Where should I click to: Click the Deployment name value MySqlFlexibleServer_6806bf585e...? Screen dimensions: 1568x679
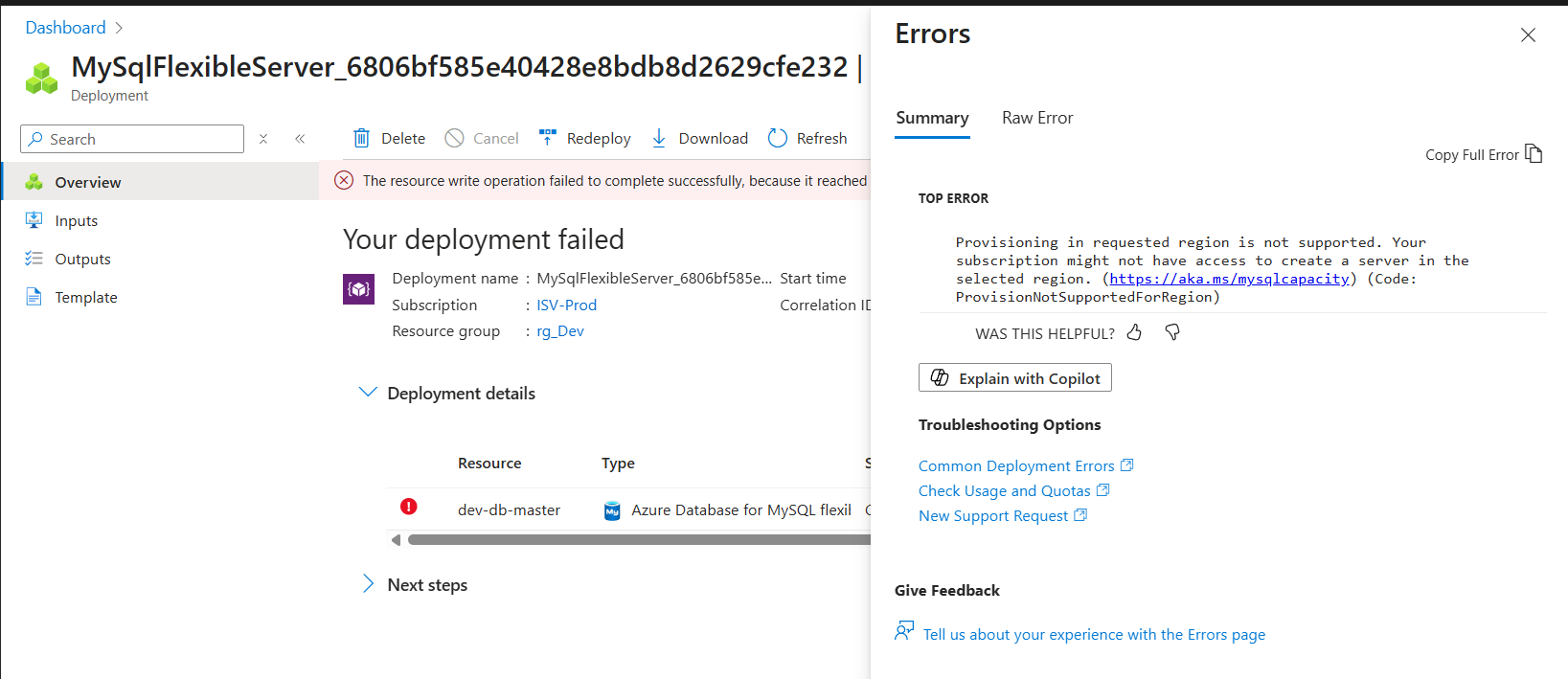654,278
